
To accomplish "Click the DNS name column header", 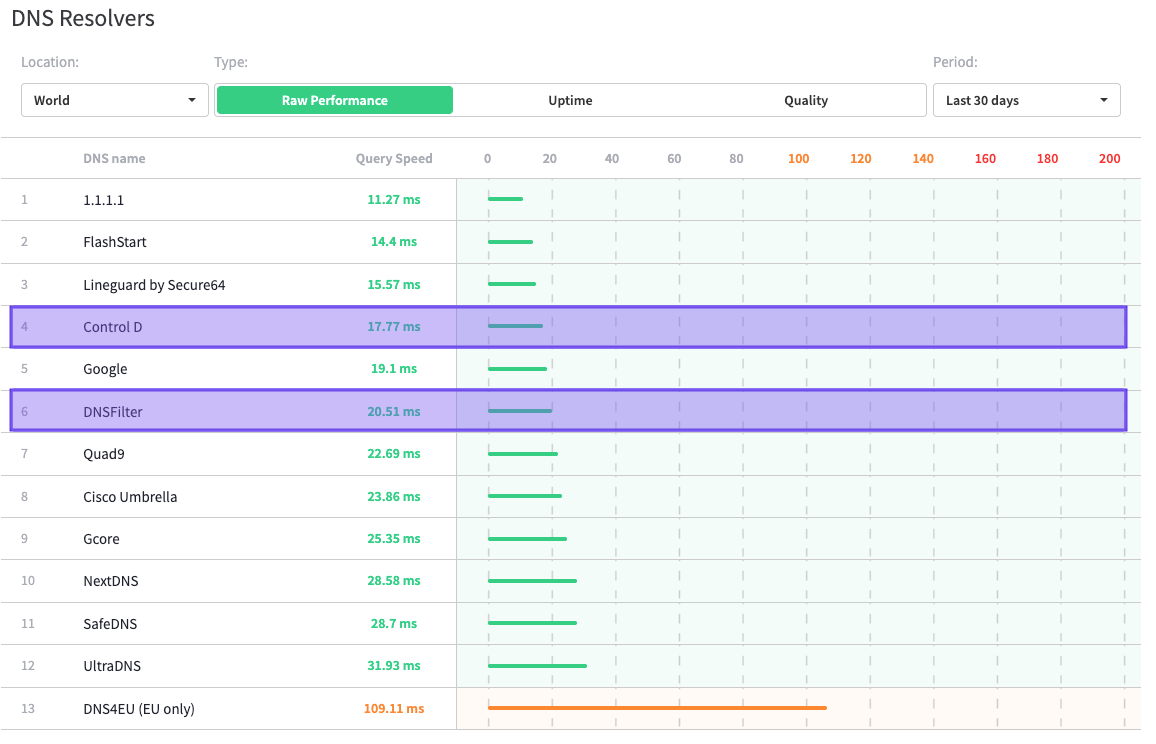I will click(114, 158).
